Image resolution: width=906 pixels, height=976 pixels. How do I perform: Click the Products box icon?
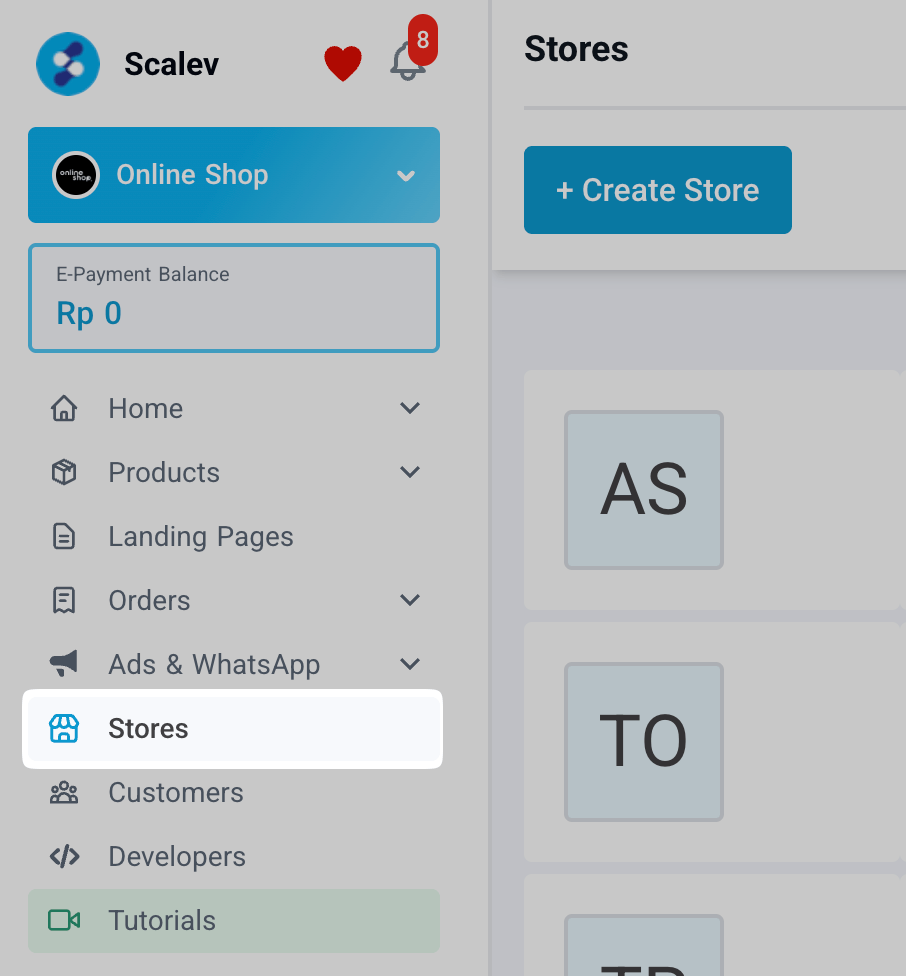click(64, 472)
